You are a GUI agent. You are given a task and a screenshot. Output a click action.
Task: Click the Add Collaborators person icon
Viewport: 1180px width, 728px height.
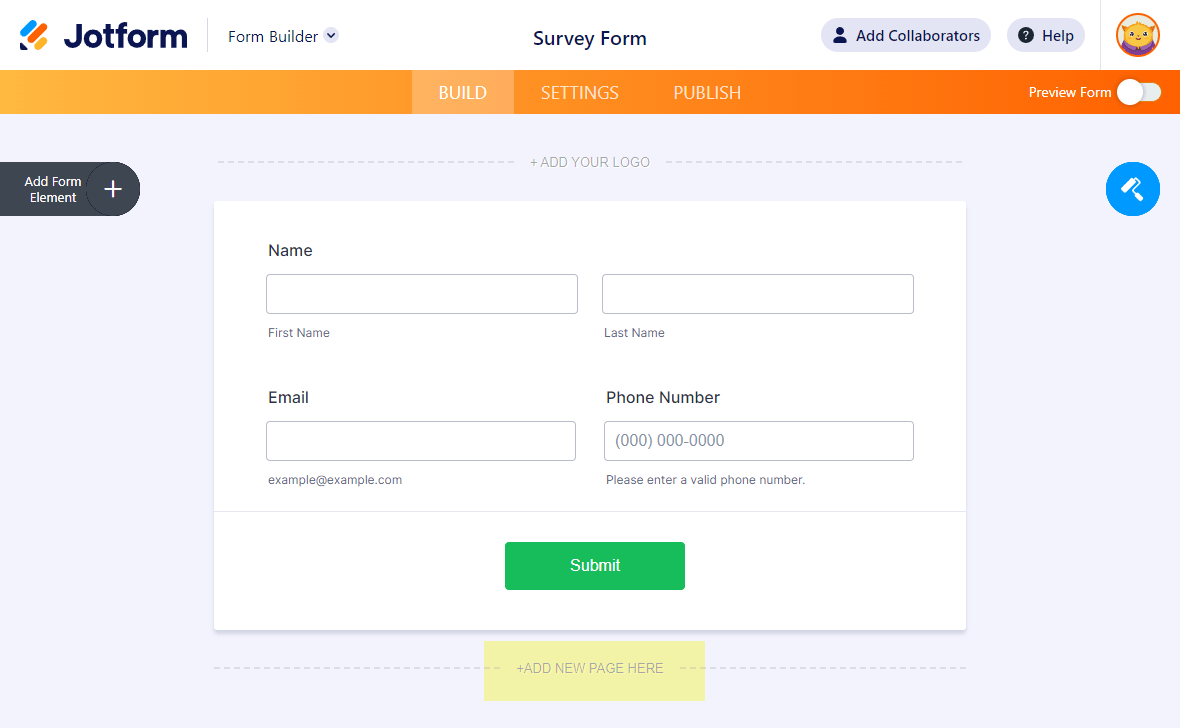click(840, 36)
